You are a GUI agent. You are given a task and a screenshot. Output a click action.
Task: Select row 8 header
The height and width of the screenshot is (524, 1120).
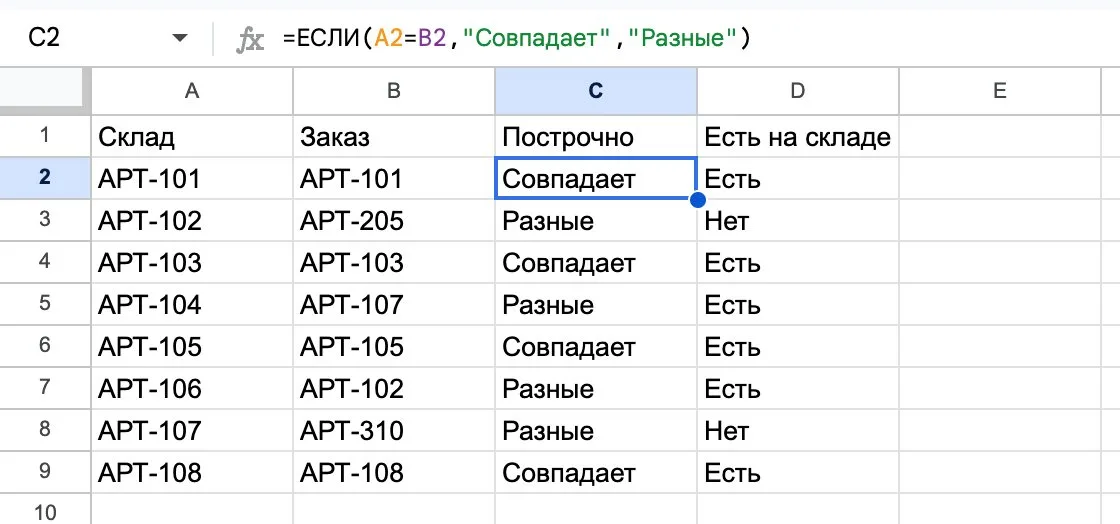click(46, 430)
